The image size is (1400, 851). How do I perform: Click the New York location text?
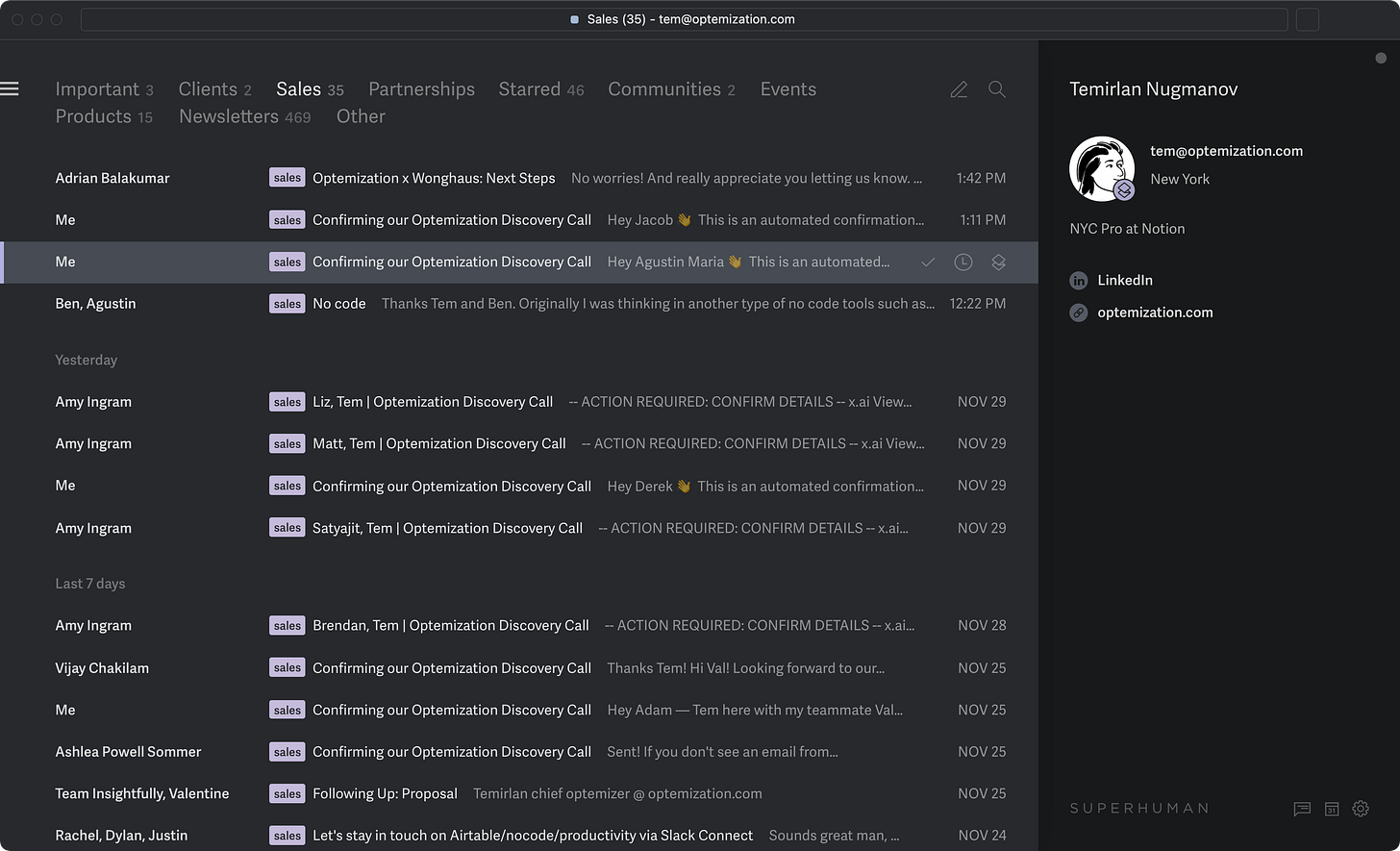point(1180,179)
